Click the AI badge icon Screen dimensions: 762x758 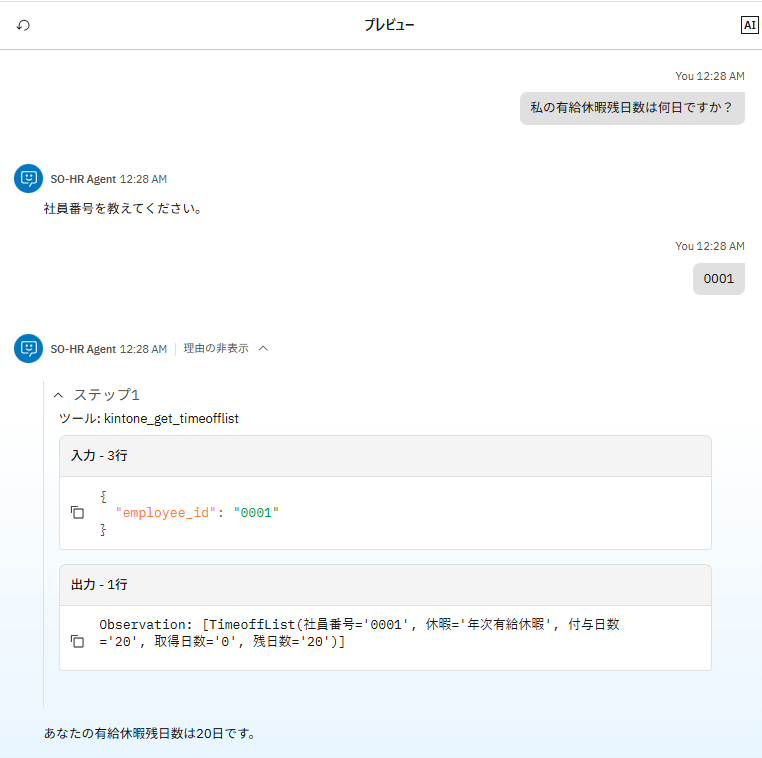[749, 25]
